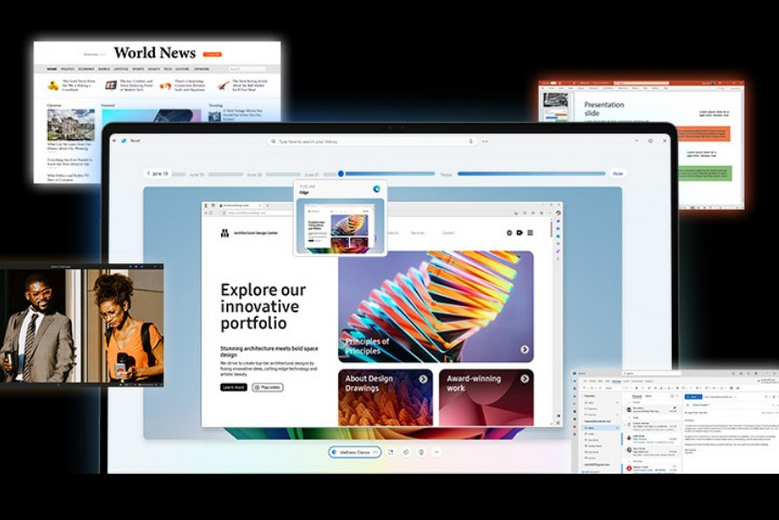Click the Edge page vertical scrollbar
The image size is (779, 520).
point(551,229)
